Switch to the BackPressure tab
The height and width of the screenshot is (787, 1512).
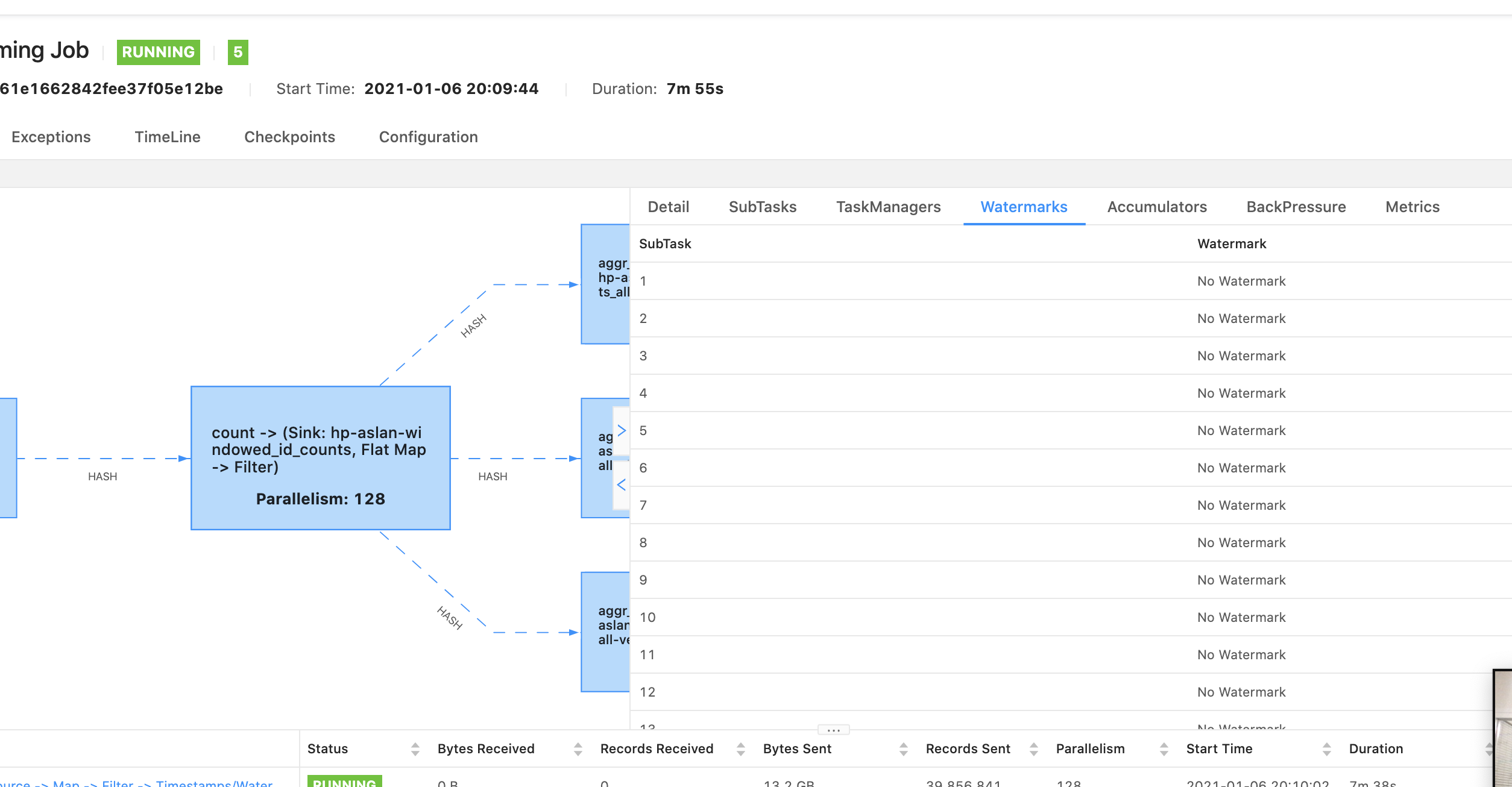tap(1296, 207)
